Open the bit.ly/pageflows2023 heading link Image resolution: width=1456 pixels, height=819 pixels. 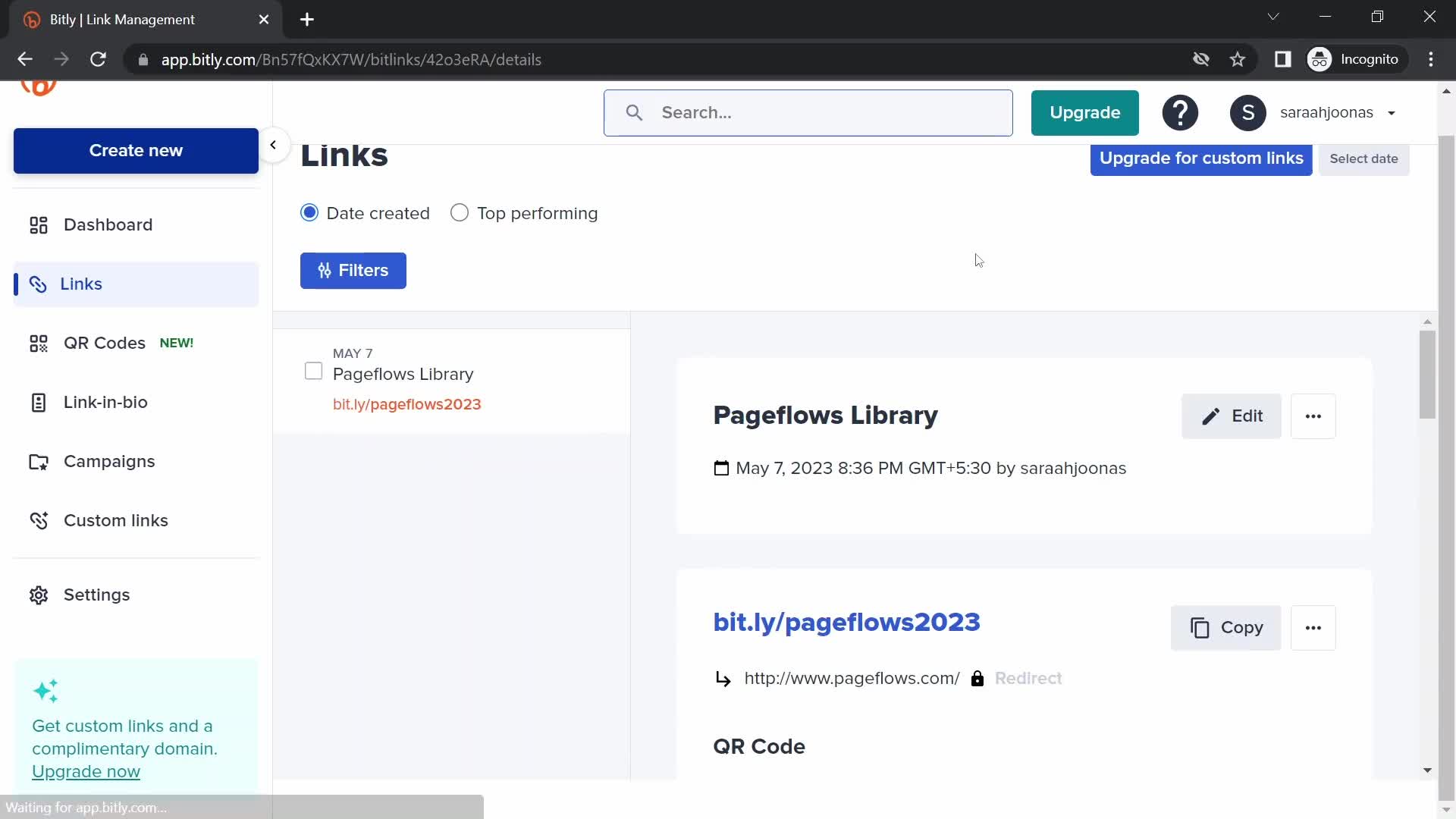pyautogui.click(x=846, y=623)
